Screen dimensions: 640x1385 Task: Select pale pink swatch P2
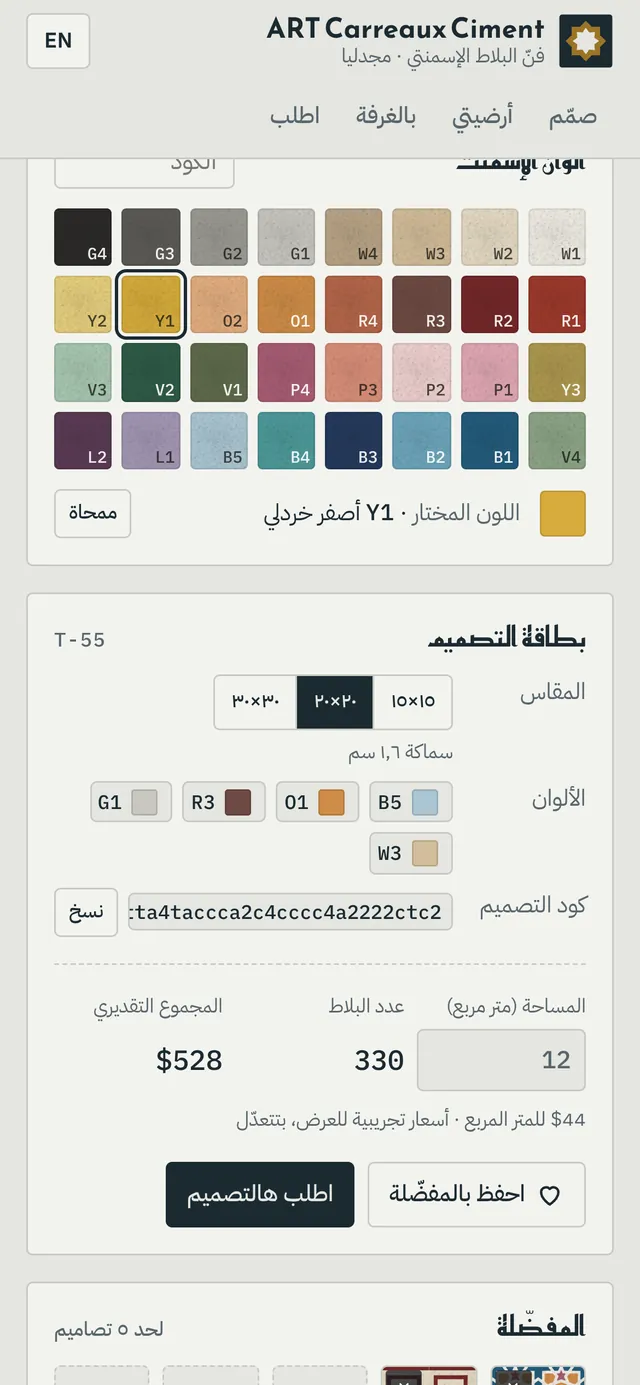(421, 372)
